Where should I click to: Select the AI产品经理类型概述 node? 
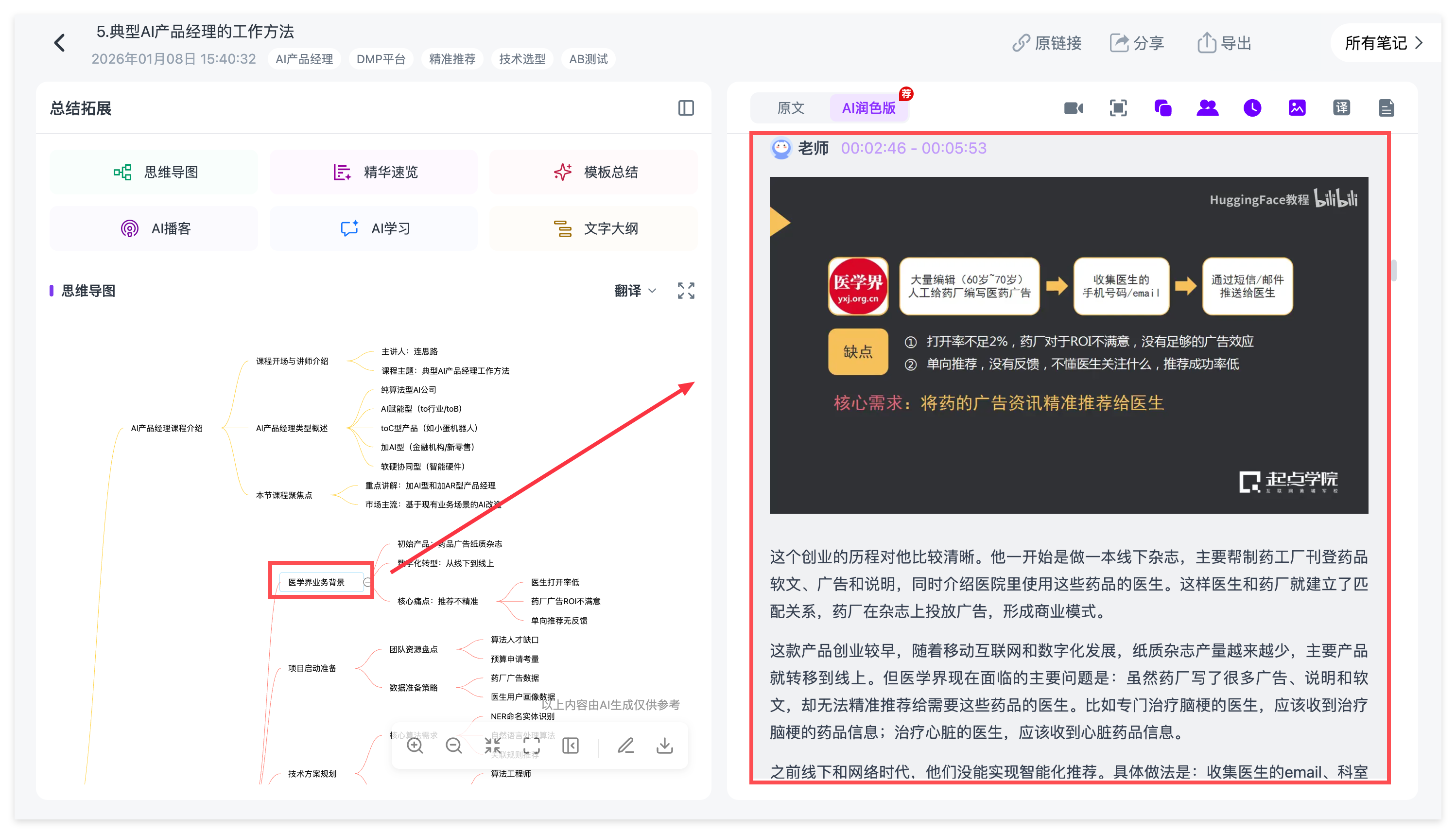pyautogui.click(x=292, y=428)
